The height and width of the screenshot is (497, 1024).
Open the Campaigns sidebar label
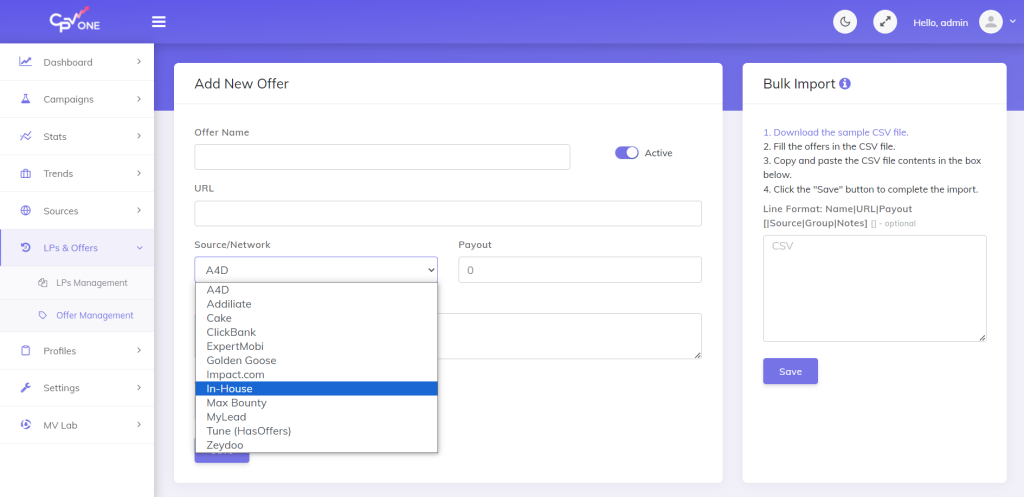pyautogui.click(x=69, y=100)
